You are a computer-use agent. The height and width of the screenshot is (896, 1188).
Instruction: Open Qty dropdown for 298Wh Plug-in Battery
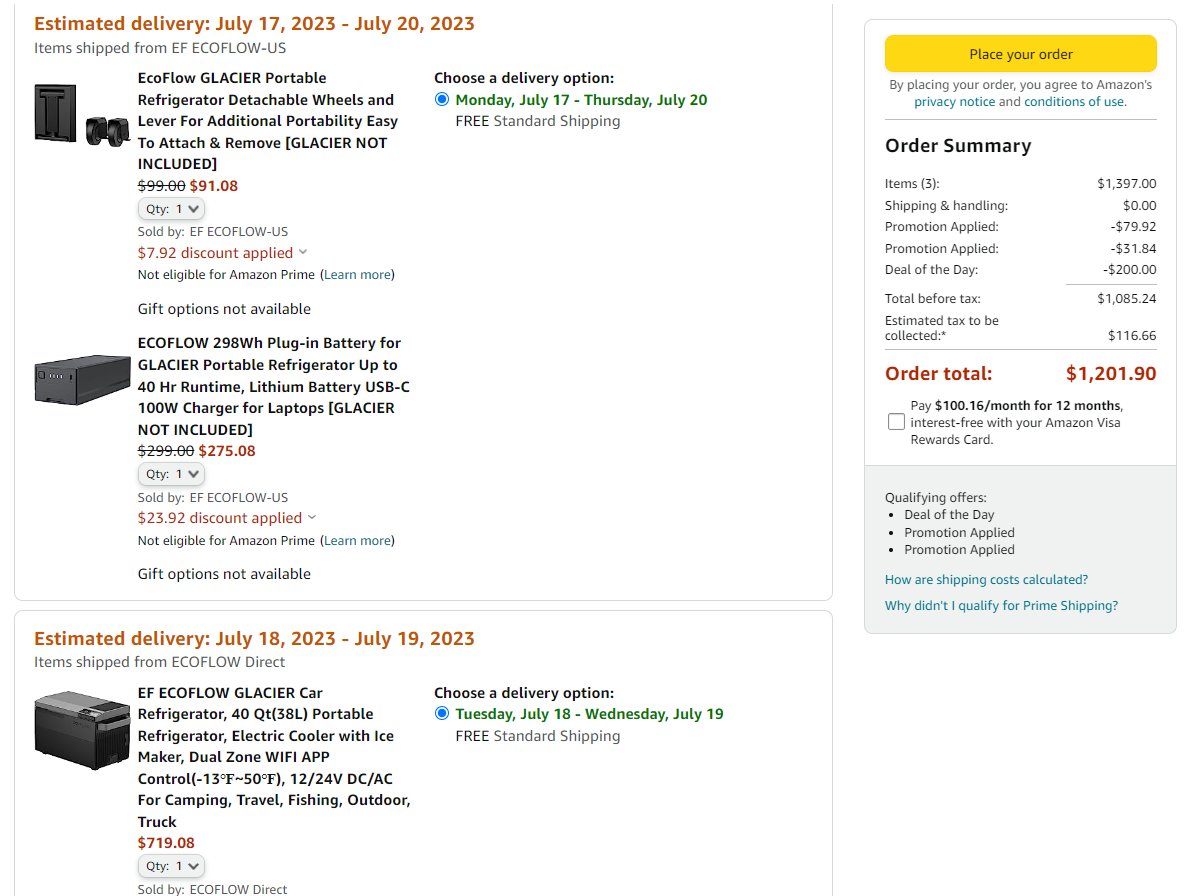pos(171,474)
